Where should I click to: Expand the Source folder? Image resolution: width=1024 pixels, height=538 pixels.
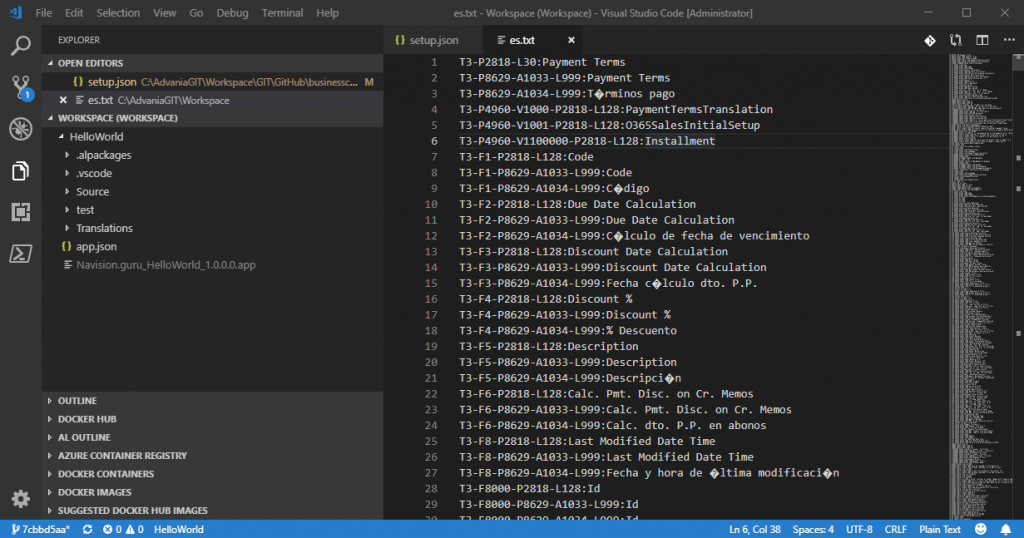point(92,192)
